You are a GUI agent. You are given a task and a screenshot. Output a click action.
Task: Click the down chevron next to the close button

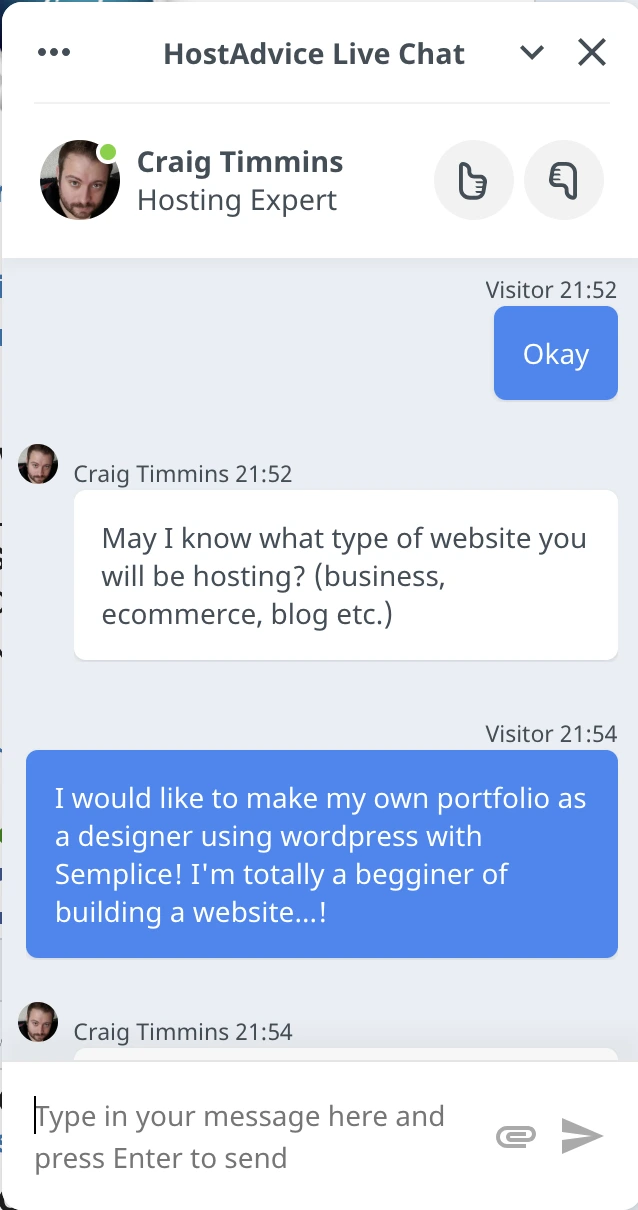[x=532, y=52]
